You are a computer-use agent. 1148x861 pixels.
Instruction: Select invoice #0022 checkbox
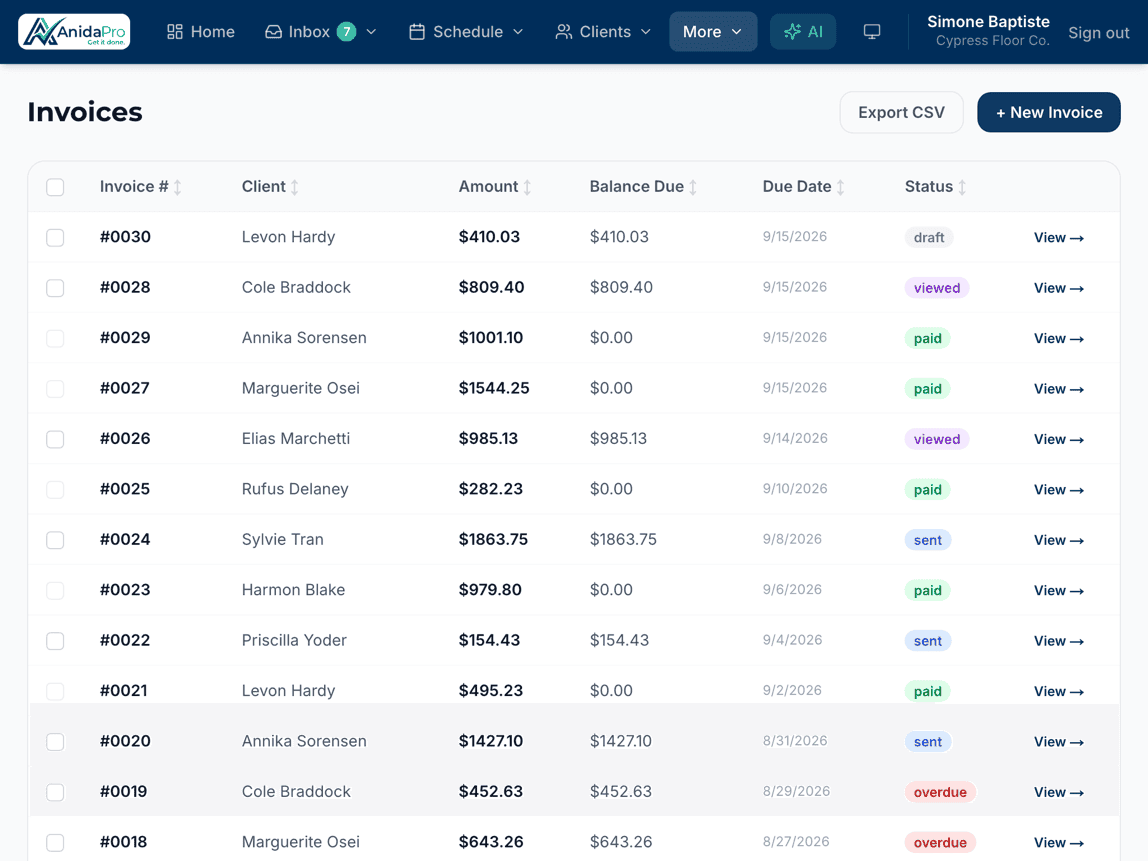(55, 641)
